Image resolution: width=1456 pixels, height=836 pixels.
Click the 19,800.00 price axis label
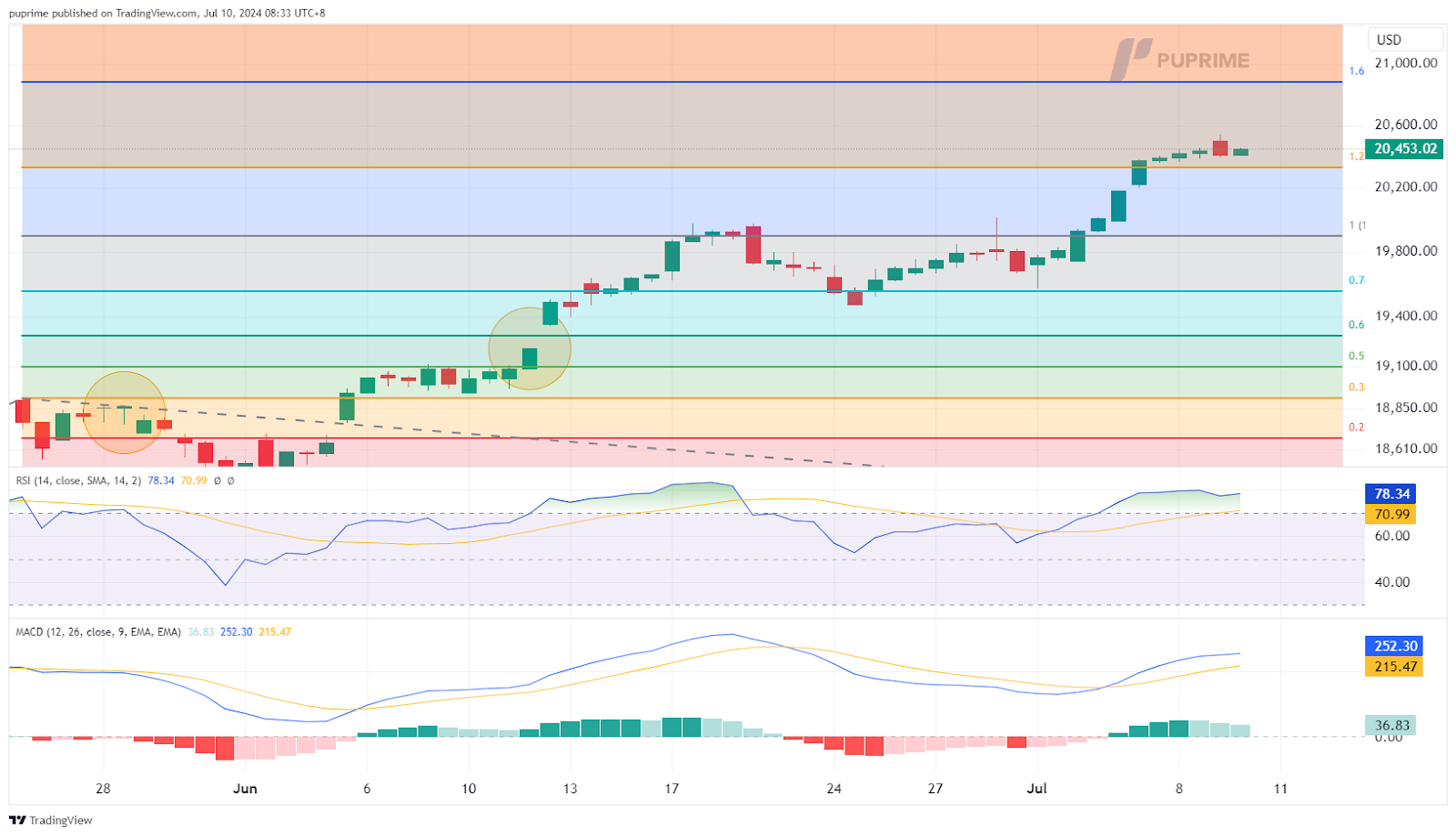pyautogui.click(x=1406, y=250)
